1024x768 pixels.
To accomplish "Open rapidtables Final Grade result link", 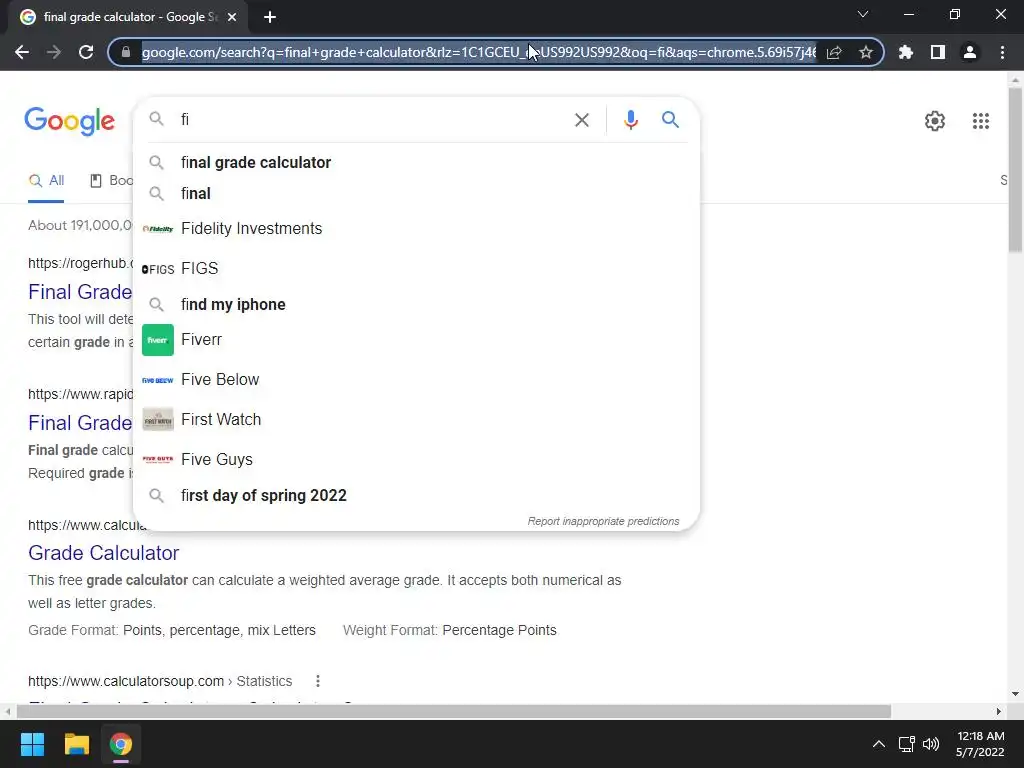I will point(80,423).
